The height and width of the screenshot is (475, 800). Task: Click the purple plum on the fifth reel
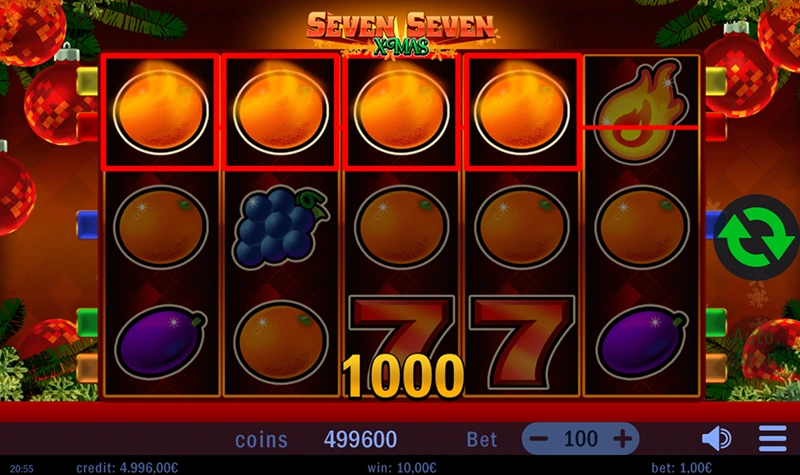(642, 341)
